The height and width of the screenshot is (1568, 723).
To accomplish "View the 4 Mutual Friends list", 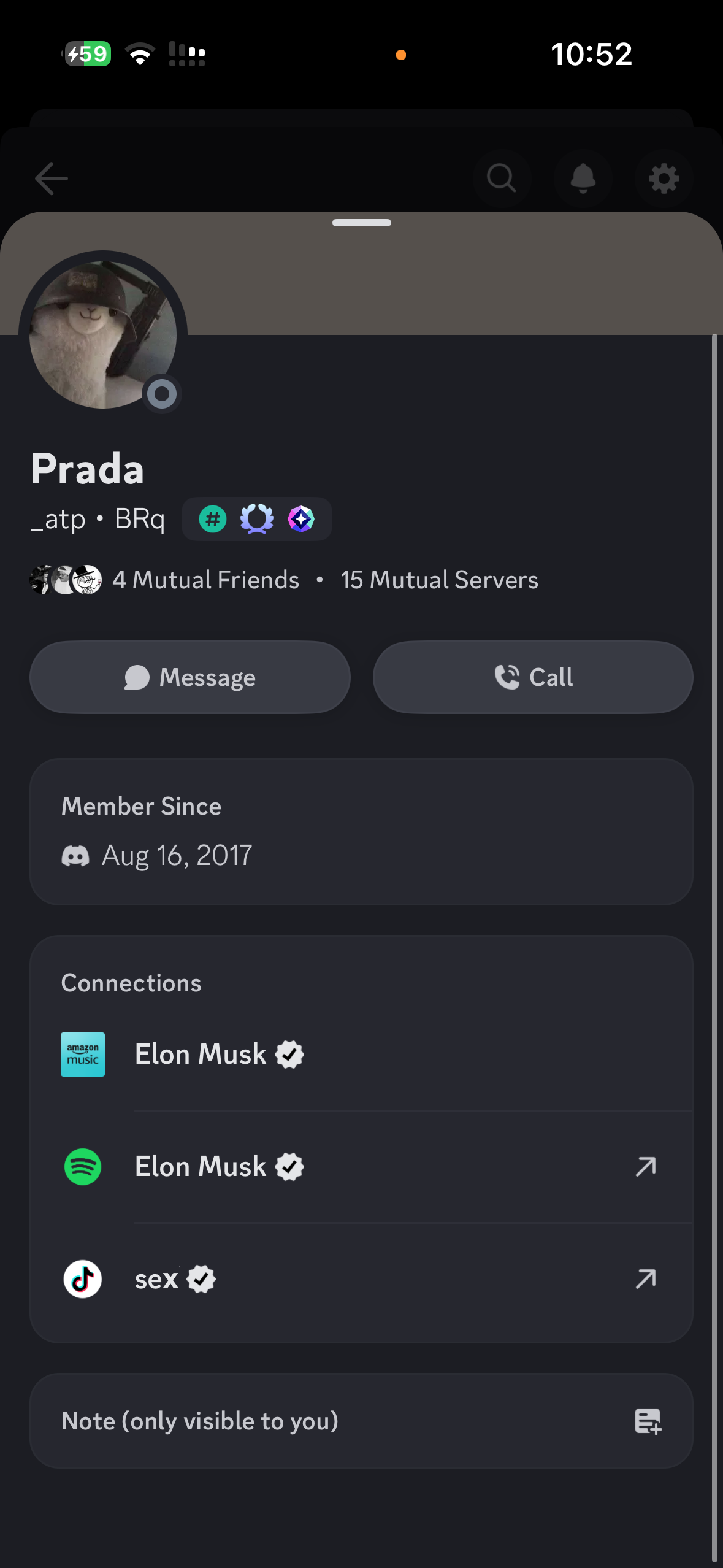I will point(205,580).
